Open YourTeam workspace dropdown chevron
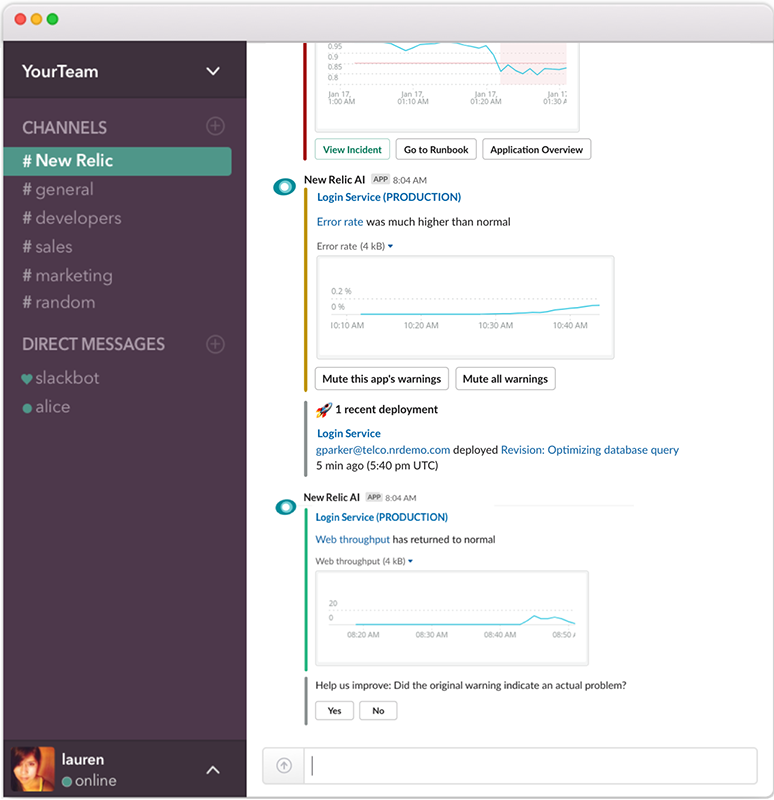Viewport: 774px width, 800px height. pyautogui.click(x=213, y=71)
